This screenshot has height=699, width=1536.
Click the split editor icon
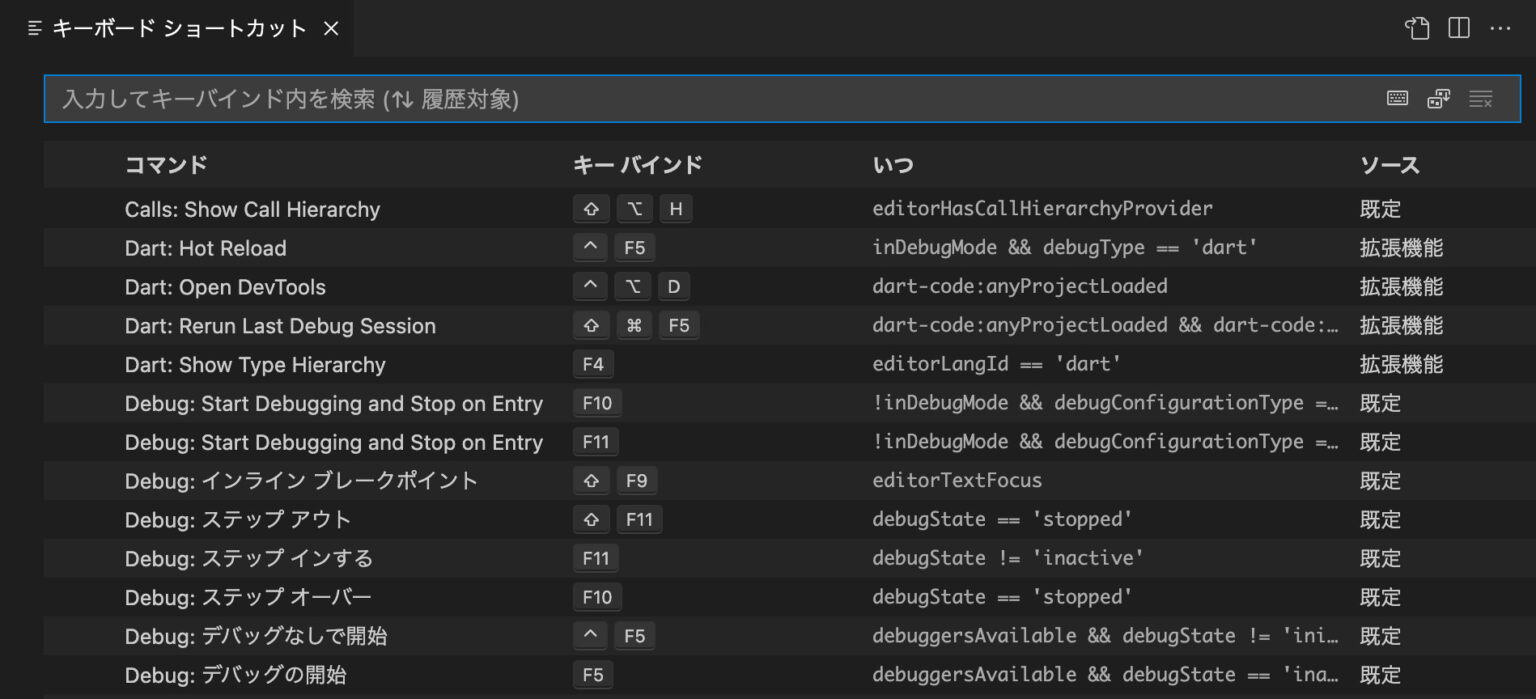1458,28
